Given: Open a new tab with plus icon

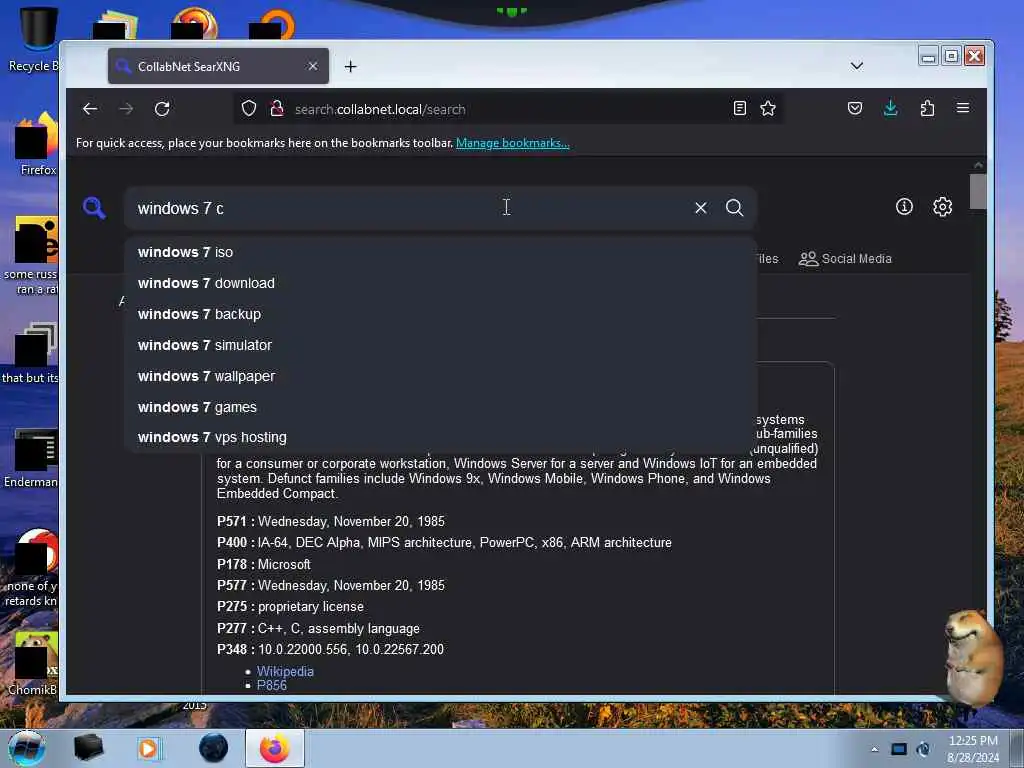Looking at the screenshot, I should click(x=351, y=67).
